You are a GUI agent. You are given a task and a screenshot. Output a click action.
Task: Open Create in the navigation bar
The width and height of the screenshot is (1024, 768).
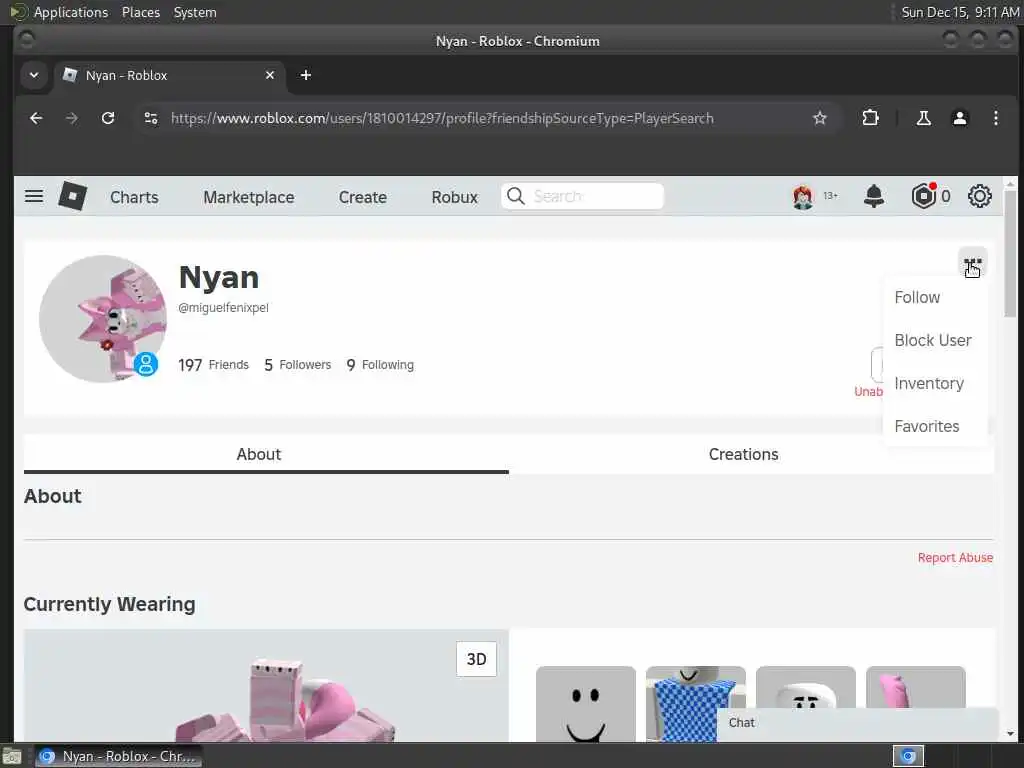click(362, 197)
